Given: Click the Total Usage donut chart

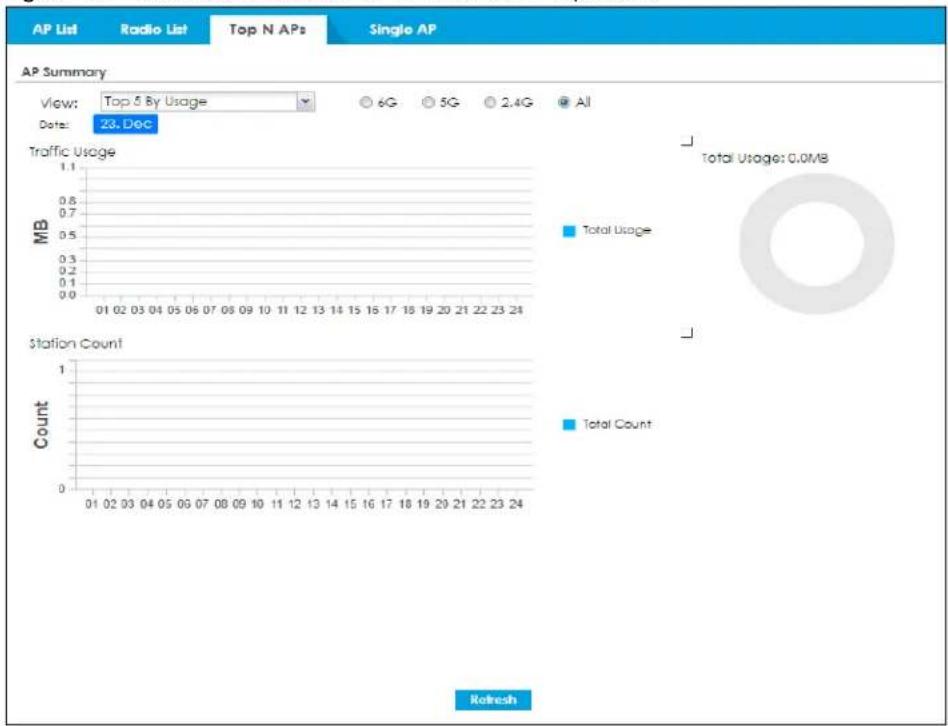Looking at the screenshot, I should tap(816, 243).
